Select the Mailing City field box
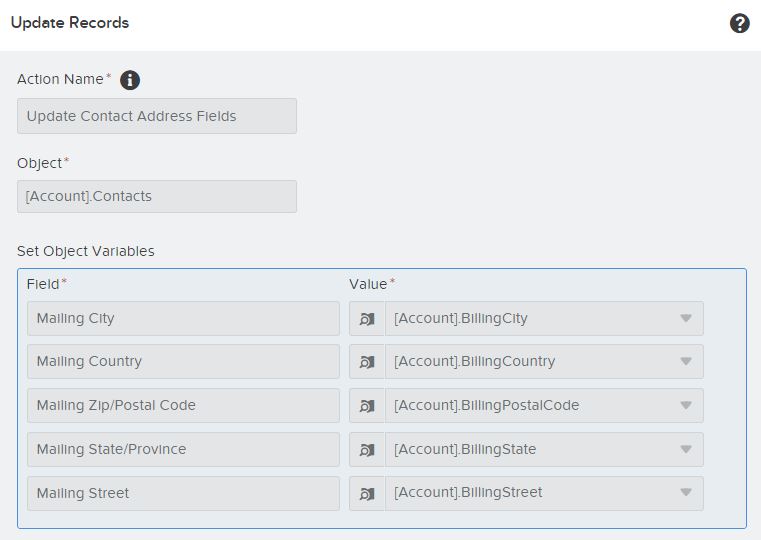This screenshot has height=540, width=761. [x=183, y=319]
